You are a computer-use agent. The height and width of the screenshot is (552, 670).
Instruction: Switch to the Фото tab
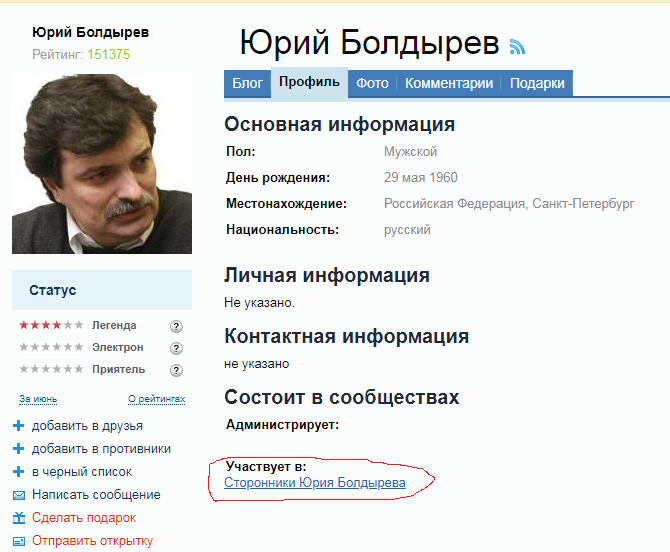(372, 83)
